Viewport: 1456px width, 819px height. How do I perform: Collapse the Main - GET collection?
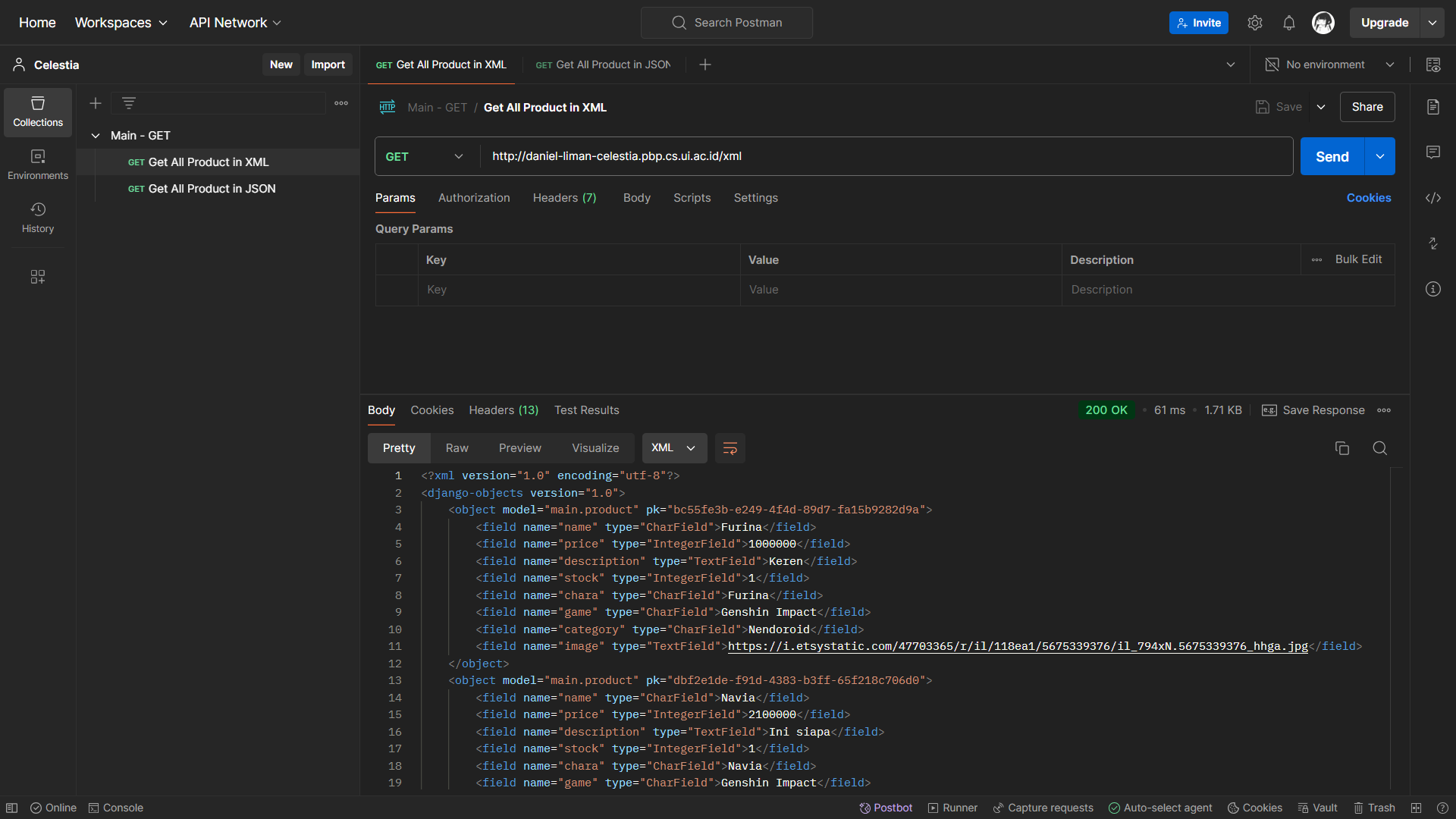96,136
